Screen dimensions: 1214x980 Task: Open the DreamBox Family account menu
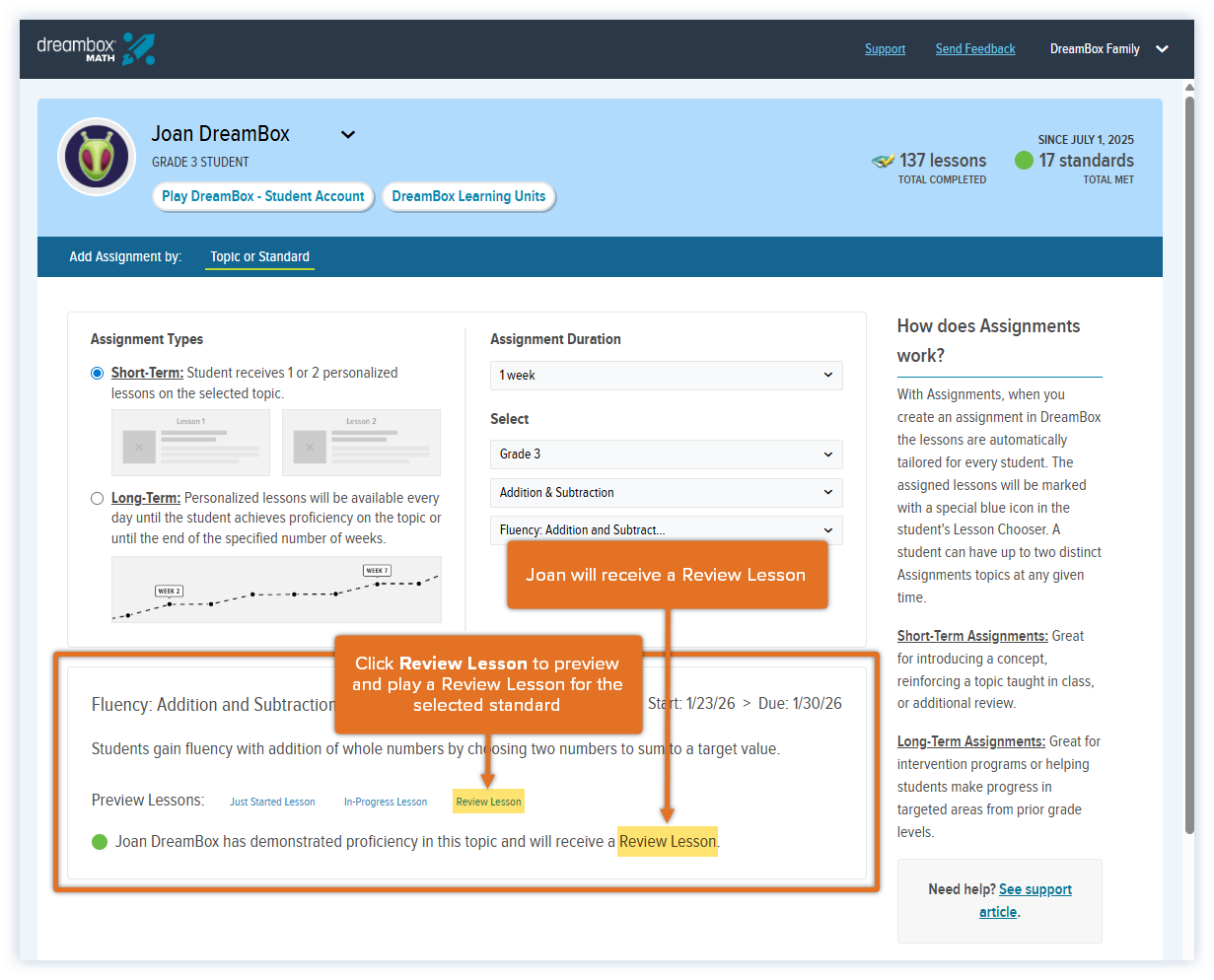[1109, 48]
